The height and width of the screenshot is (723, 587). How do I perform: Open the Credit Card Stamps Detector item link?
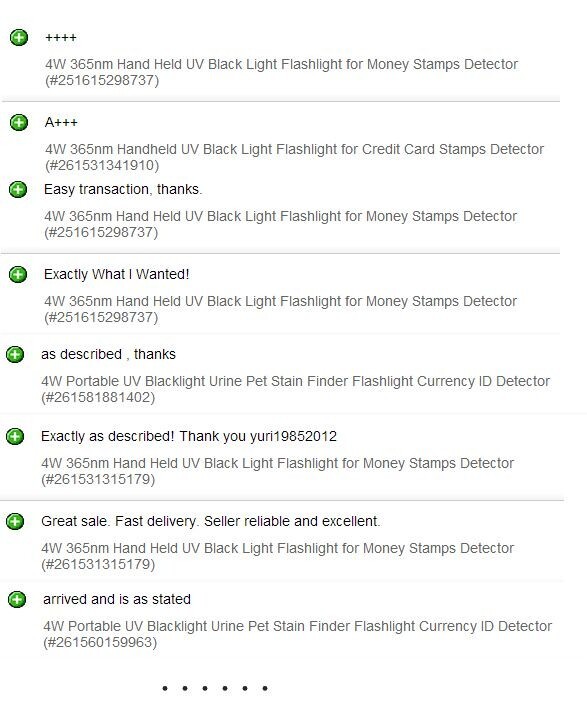pyautogui.click(x=294, y=157)
